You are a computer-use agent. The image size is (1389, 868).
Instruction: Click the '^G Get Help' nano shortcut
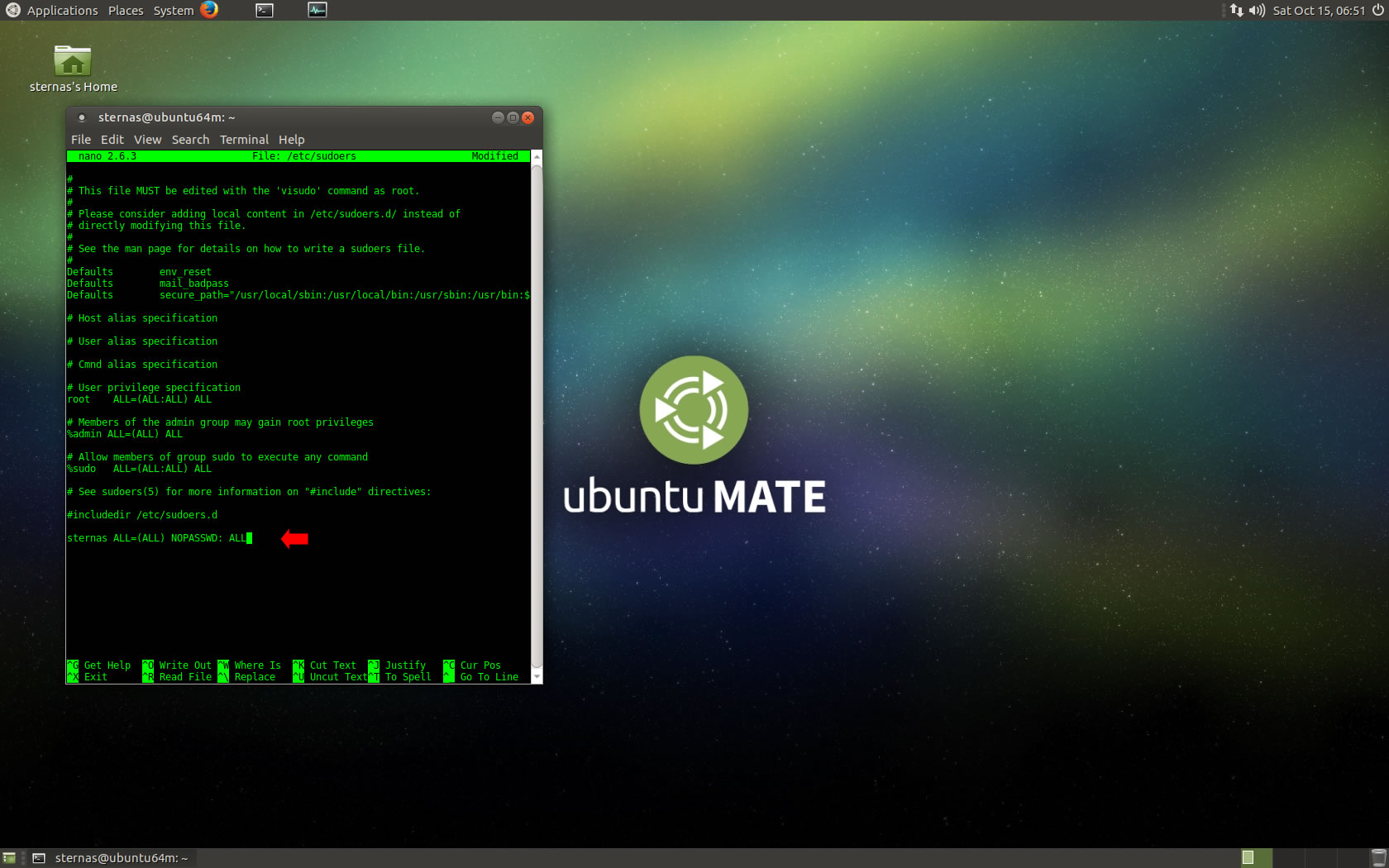coord(99,665)
